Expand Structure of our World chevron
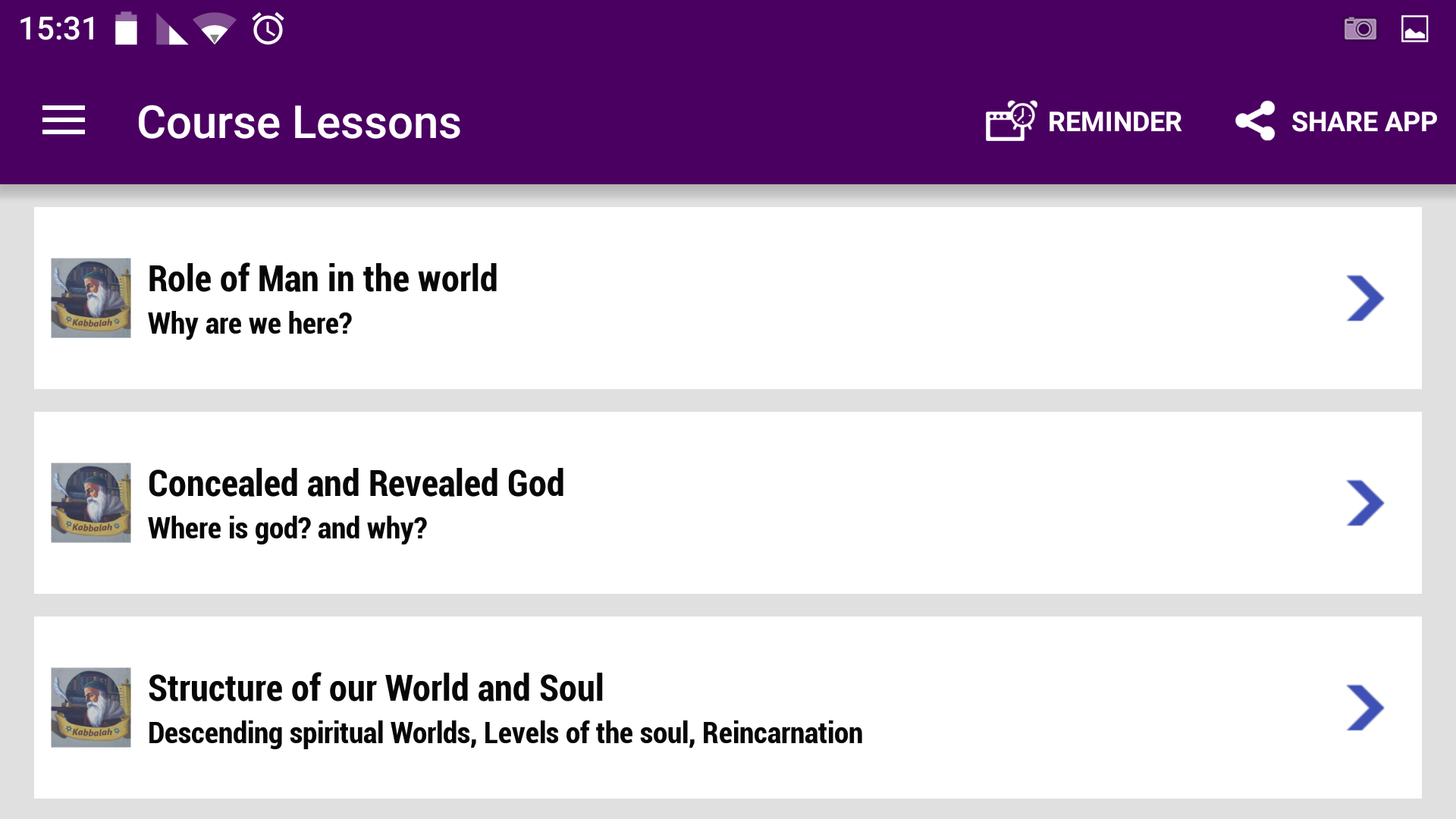The height and width of the screenshot is (819, 1456). [x=1365, y=708]
